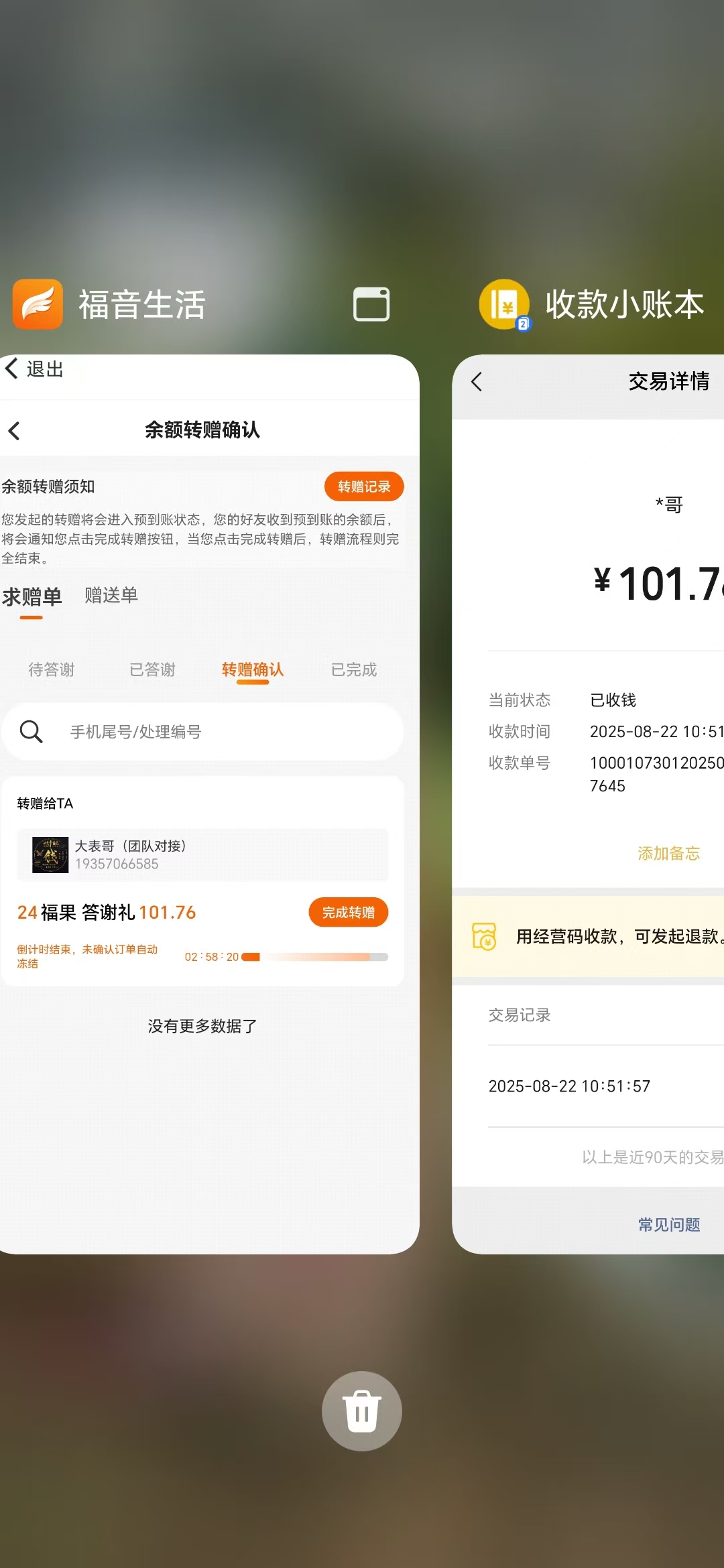The image size is (724, 1568).
Task: Switch to 求赠单 tab
Action: click(32, 596)
